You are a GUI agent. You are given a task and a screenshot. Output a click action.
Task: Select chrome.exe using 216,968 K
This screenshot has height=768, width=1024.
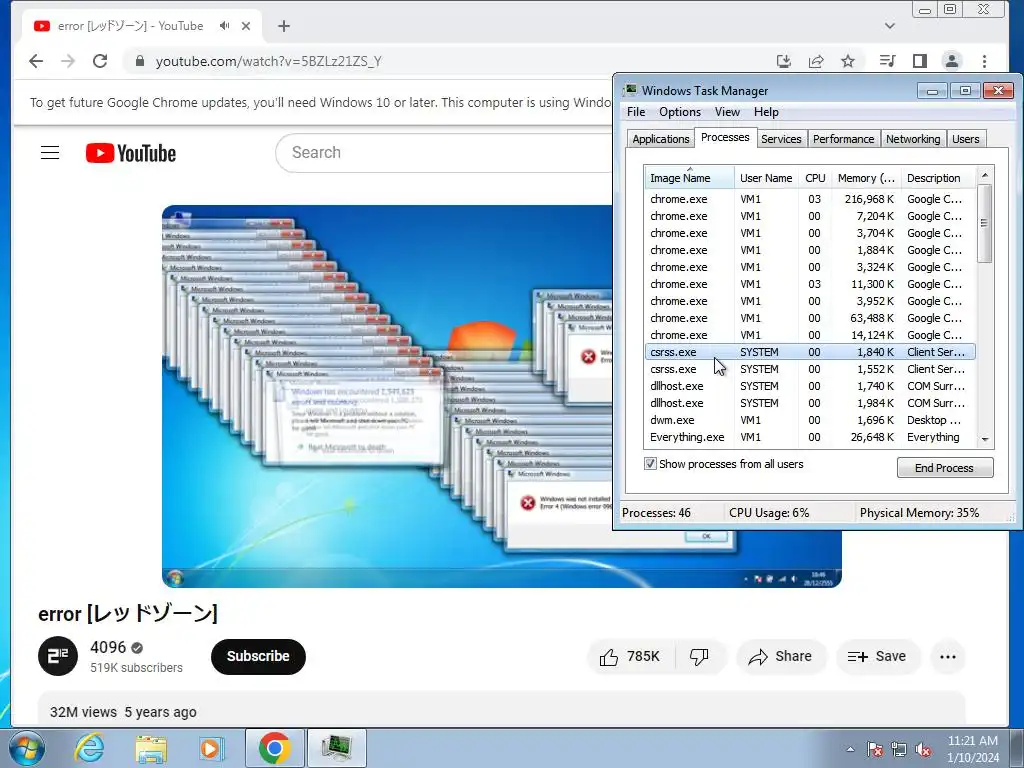pos(810,199)
